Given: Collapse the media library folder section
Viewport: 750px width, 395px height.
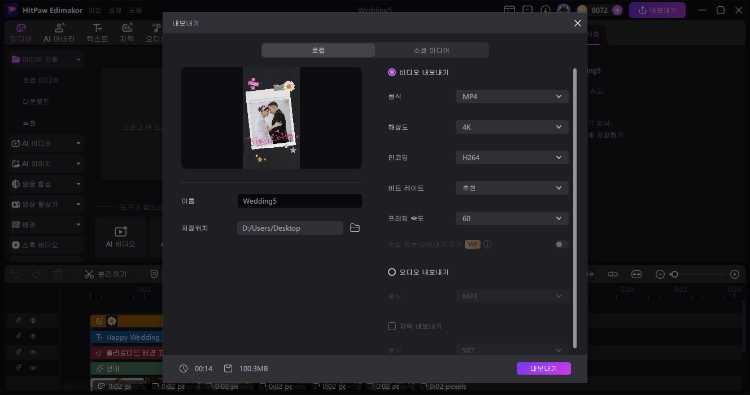Looking at the screenshot, I should [x=46, y=59].
